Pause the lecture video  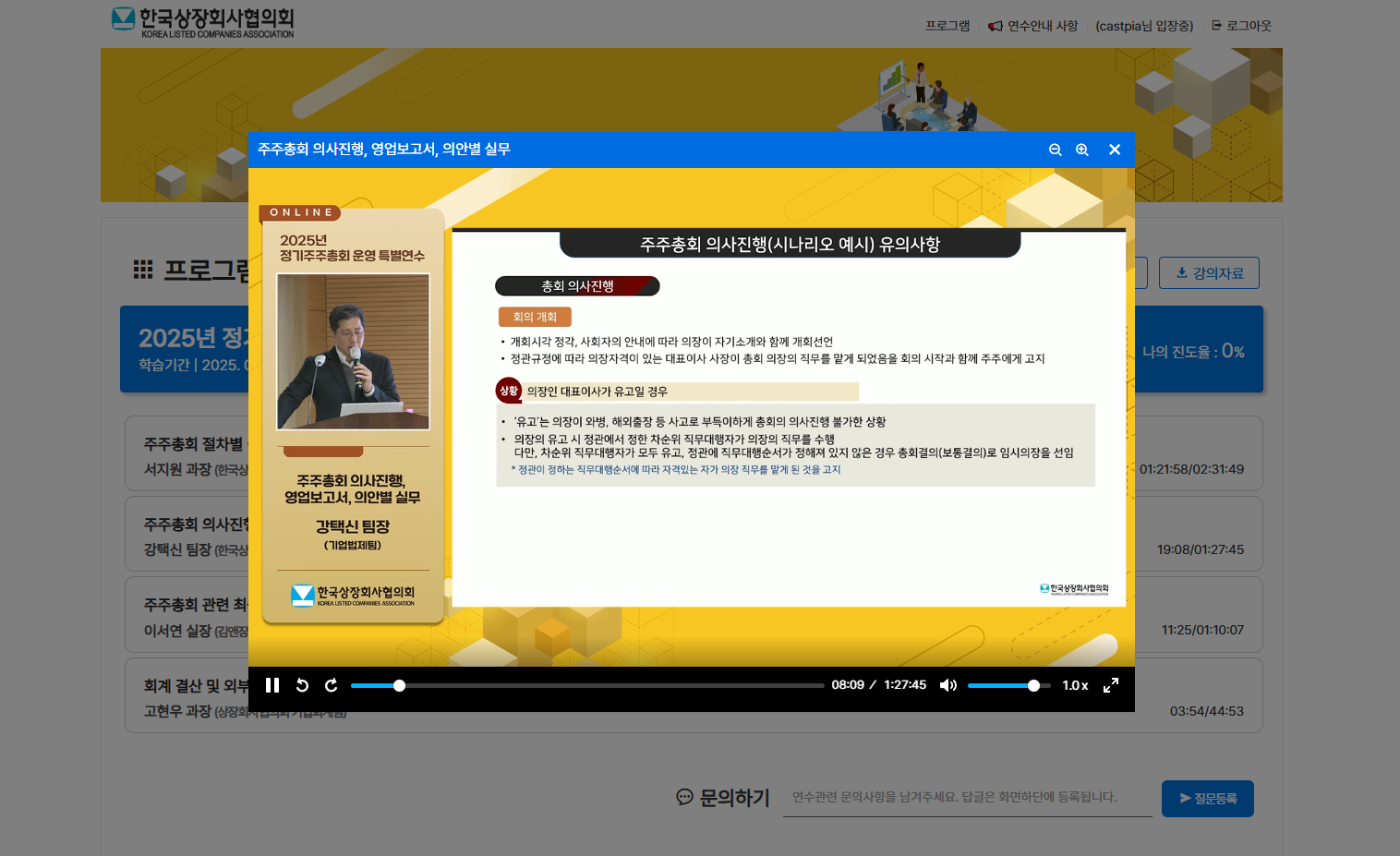[x=272, y=685]
